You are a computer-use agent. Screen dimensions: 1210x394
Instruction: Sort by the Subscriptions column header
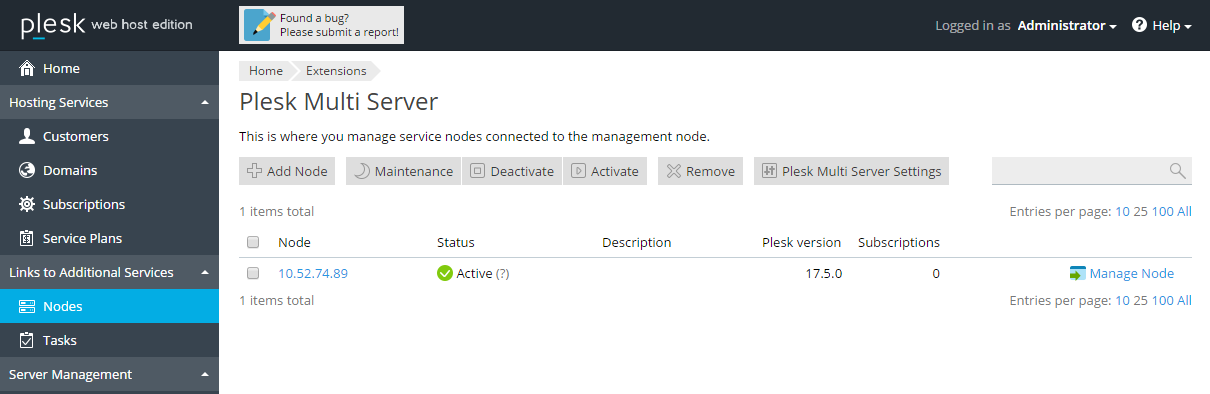pyautogui.click(x=899, y=242)
